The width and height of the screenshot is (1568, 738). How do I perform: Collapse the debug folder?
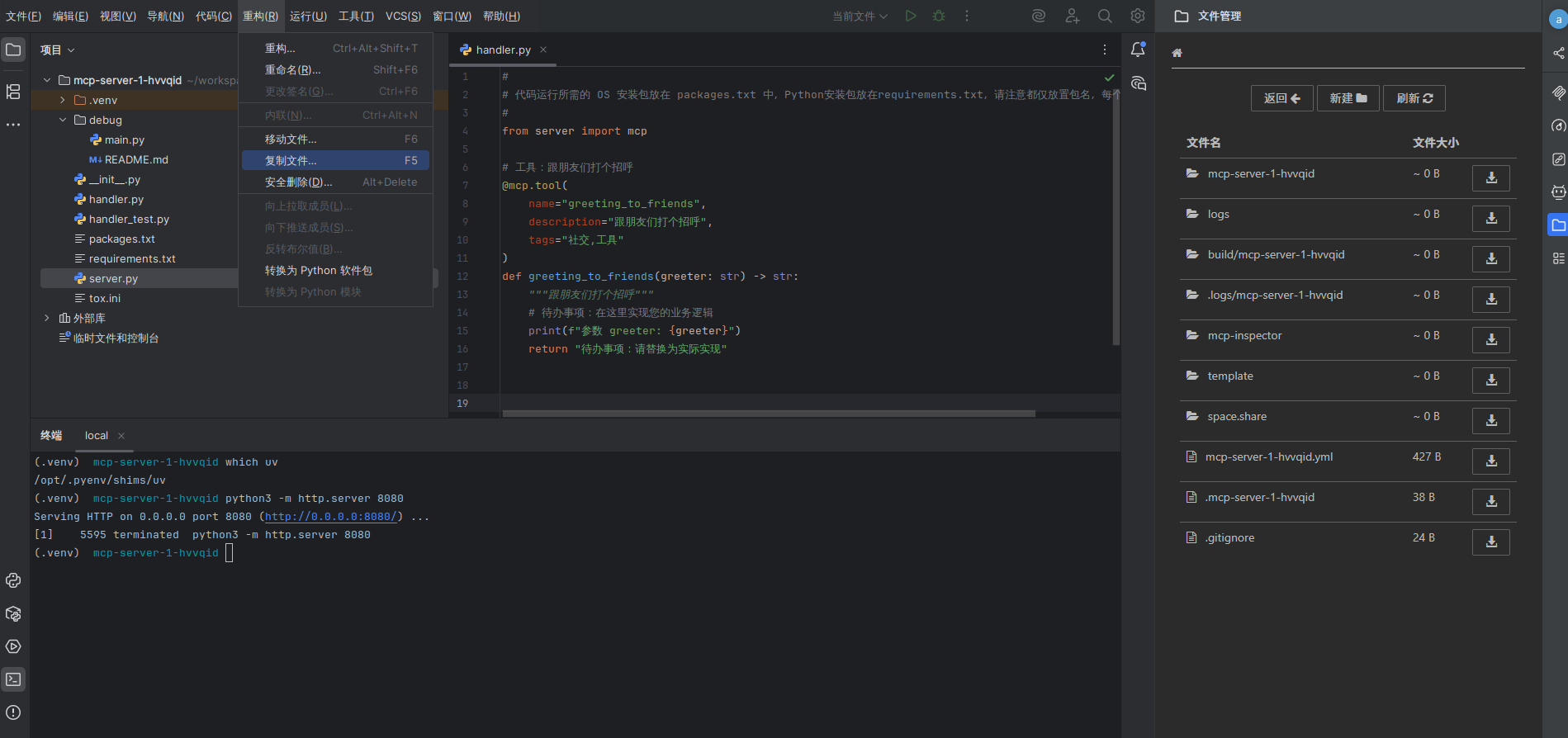tap(63, 120)
